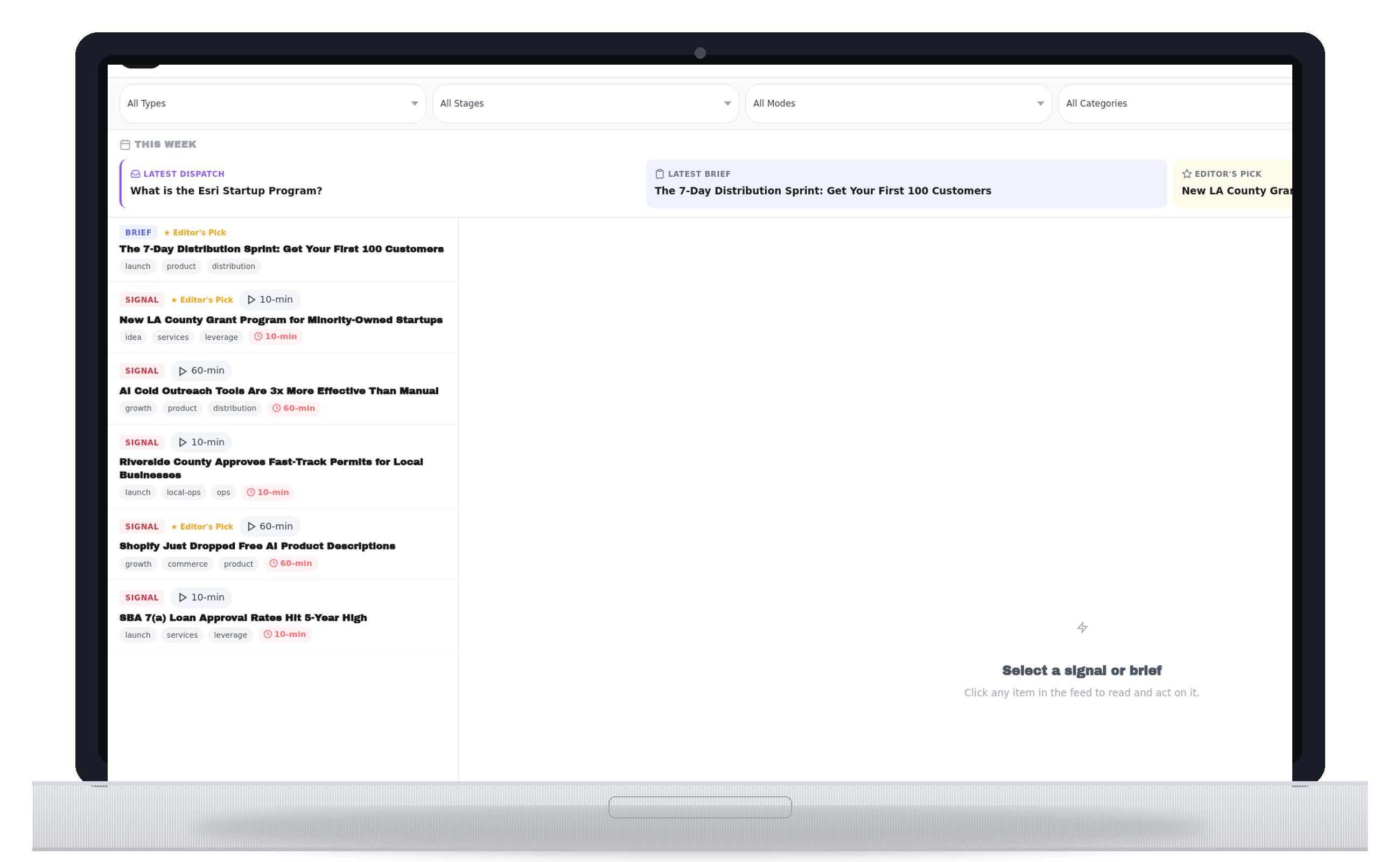Click the Editor's Pick star icon in top banner

pos(1186,174)
